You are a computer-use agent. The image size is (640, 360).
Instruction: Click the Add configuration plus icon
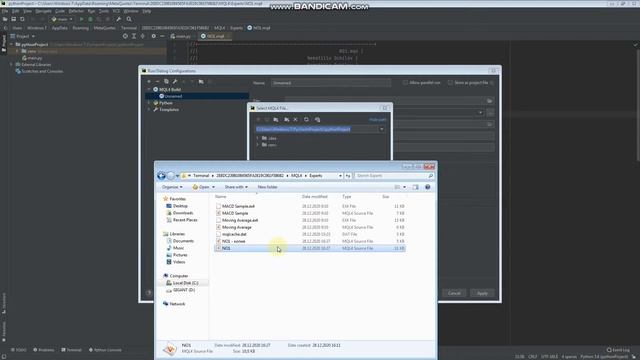(149, 82)
